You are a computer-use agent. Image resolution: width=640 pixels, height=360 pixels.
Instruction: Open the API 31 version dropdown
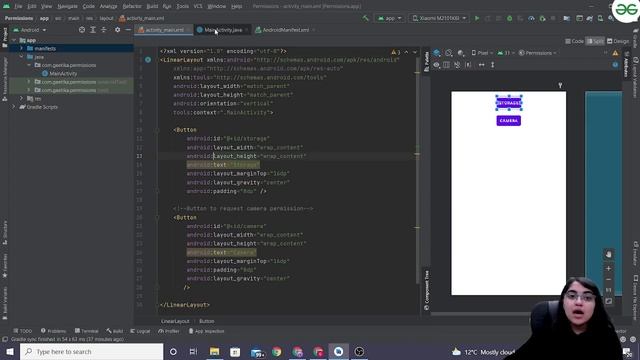505,53
